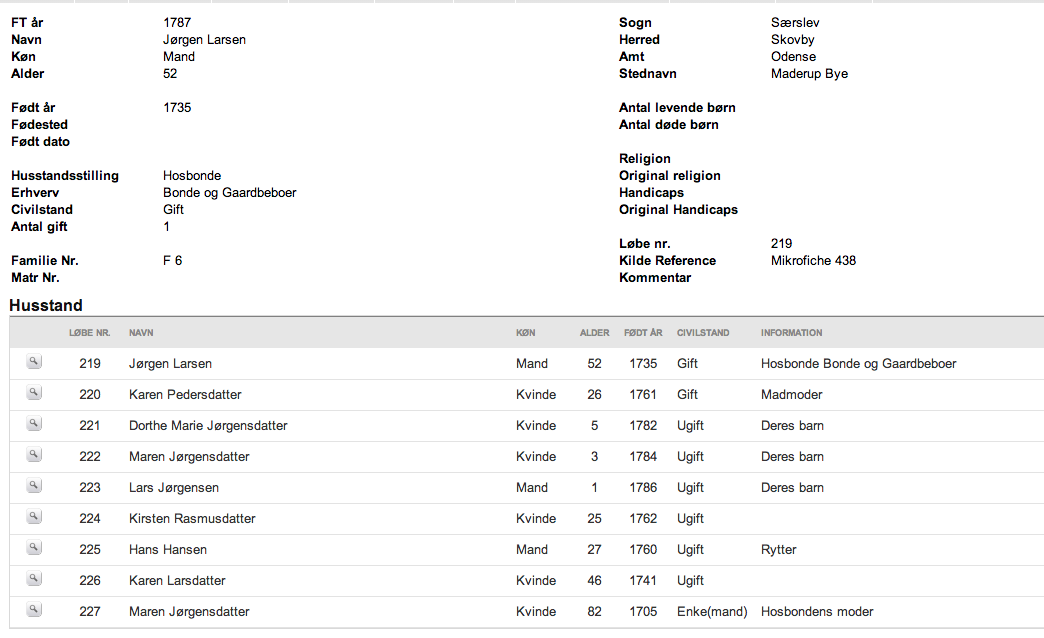Click the NAVN column header
Viewport: 1044px width, 638px height.
(x=141, y=332)
